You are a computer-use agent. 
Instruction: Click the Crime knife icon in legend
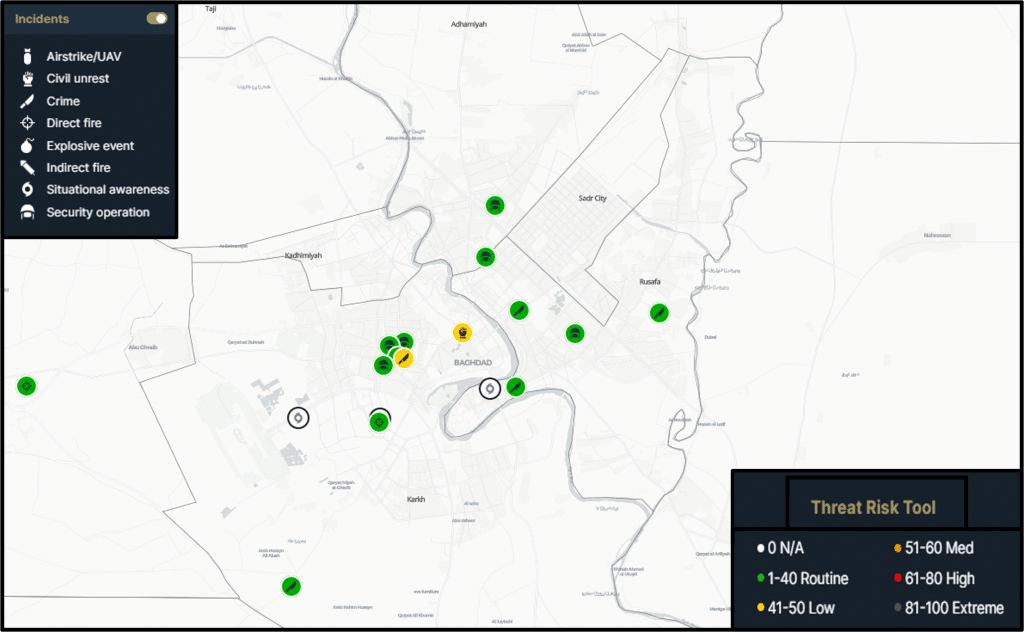click(x=28, y=101)
